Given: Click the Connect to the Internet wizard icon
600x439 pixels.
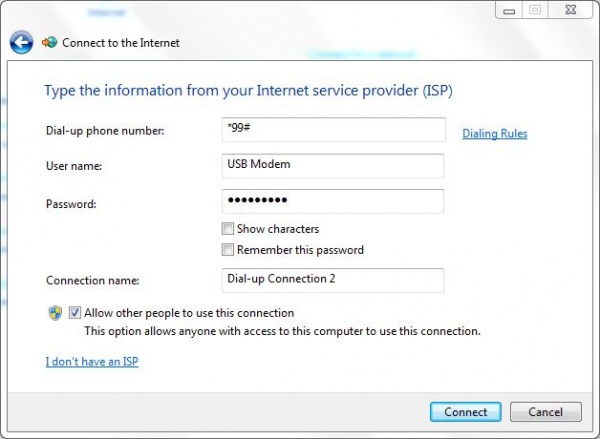Looking at the screenshot, I should click(49, 44).
